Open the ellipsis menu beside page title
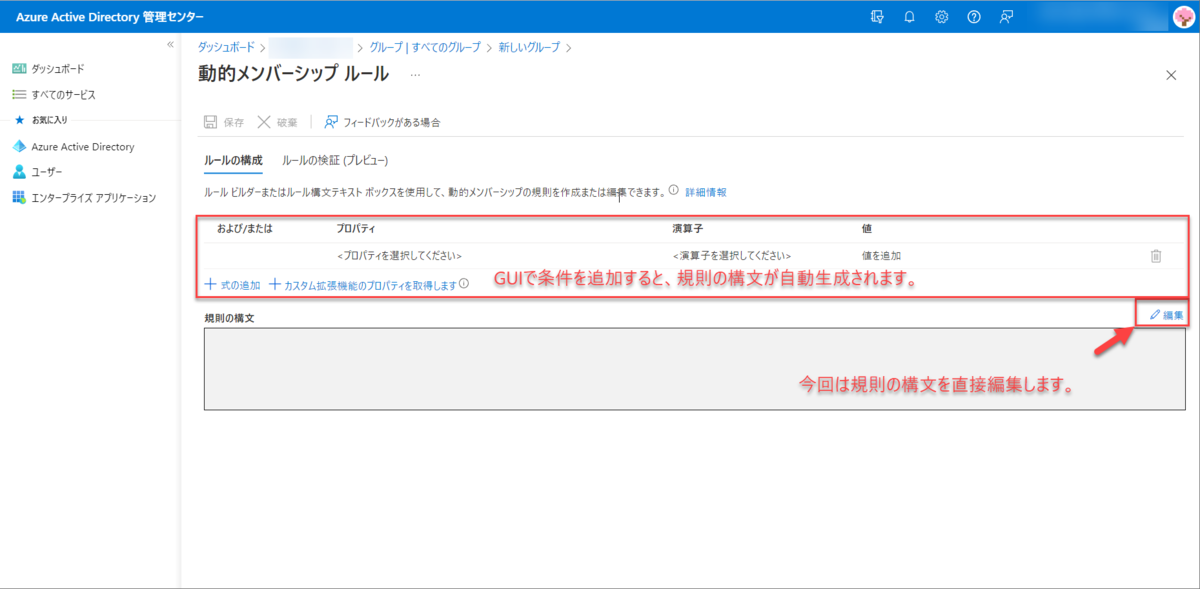This screenshot has height=589, width=1200. [x=416, y=75]
